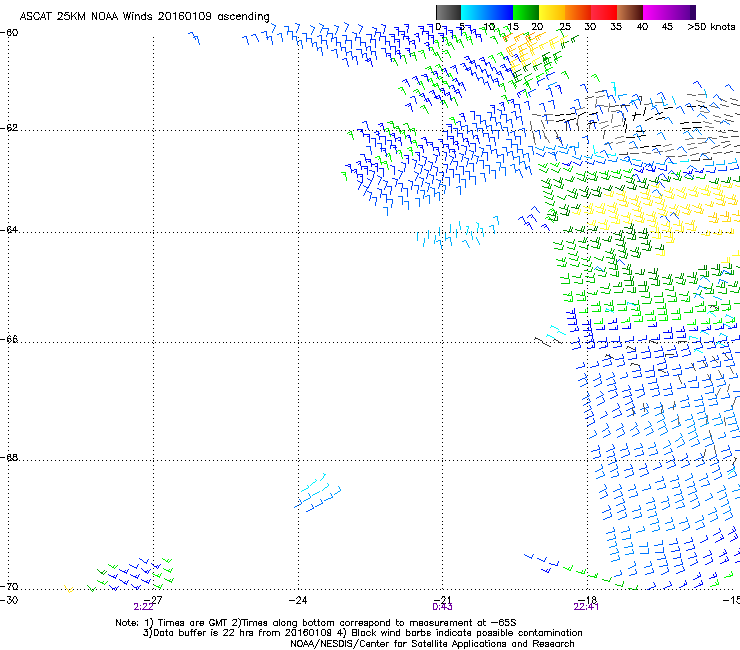Click the purple pass time '0:43'
The width and height of the screenshot is (740, 650).
(442, 607)
